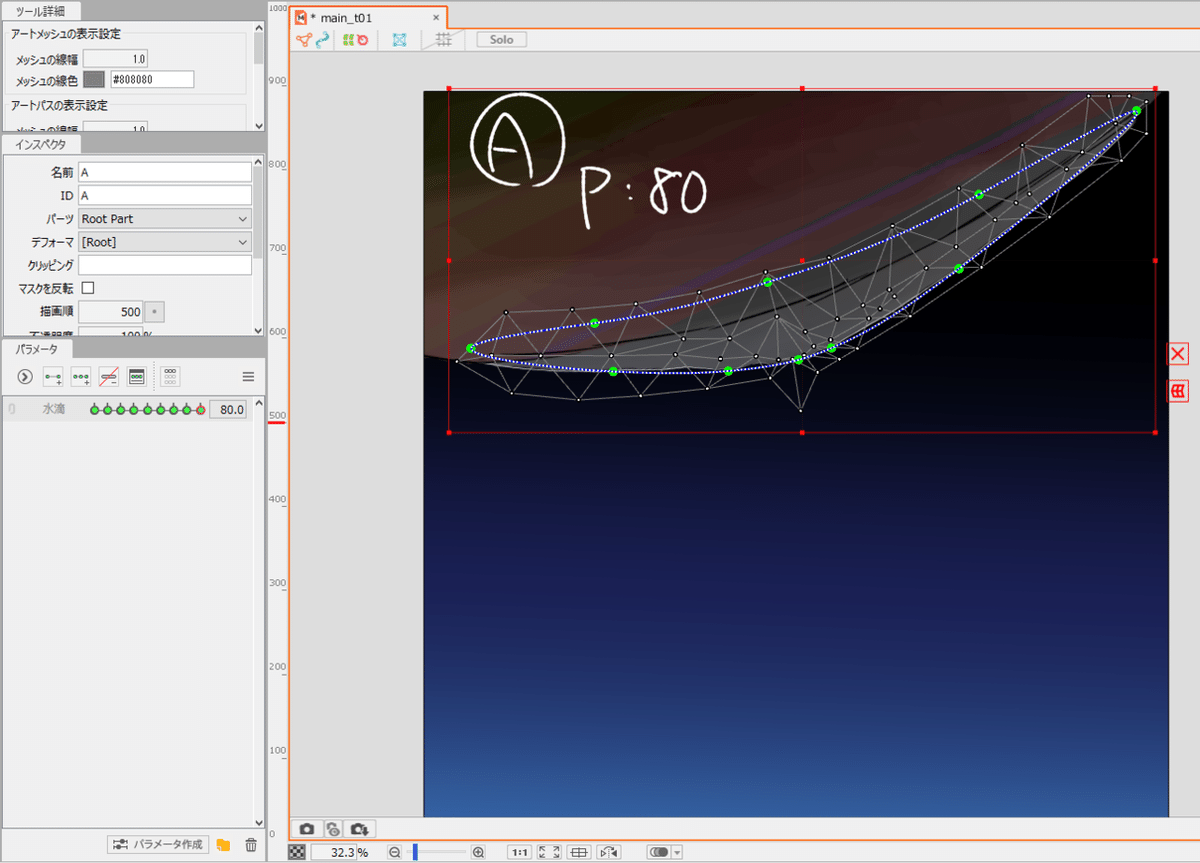Click the 描画順 value field showing 500

pyautogui.click(x=112, y=312)
